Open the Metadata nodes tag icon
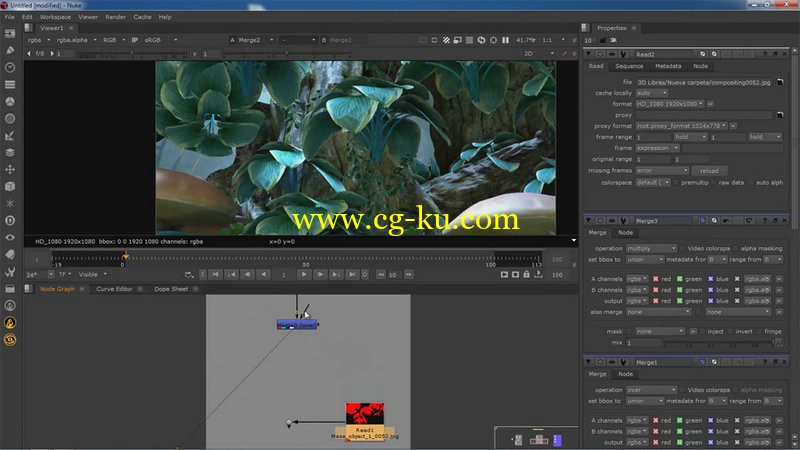 (x=10, y=255)
